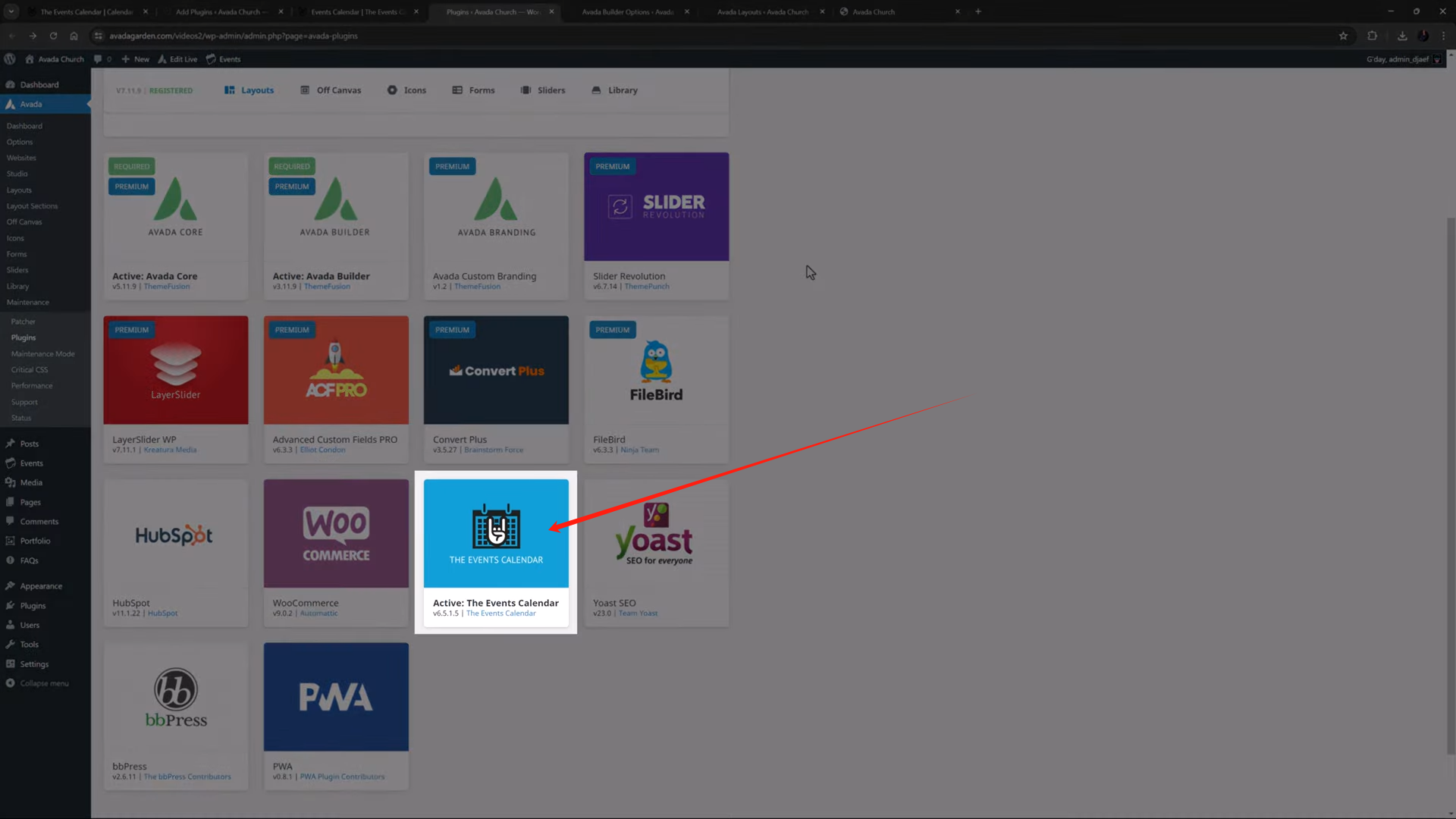The image size is (1456, 819).
Task: Open the browser downloads icon
Action: [x=1402, y=36]
